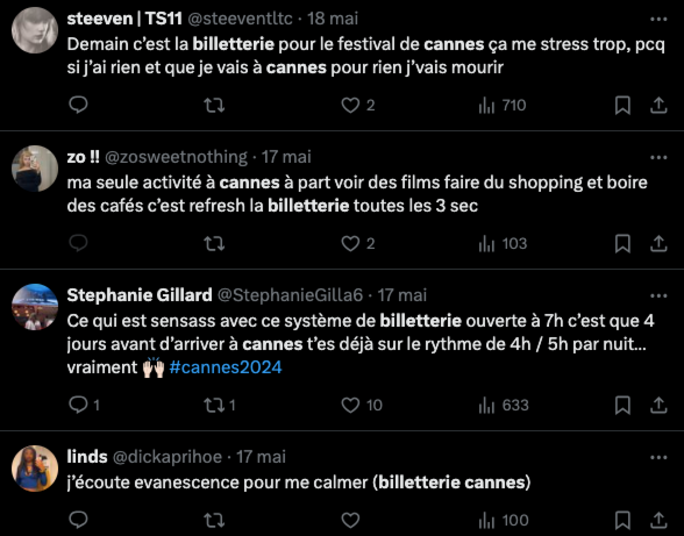Open steeven | TS11 profile name
Viewport: 684px width, 536px height.
(125, 19)
